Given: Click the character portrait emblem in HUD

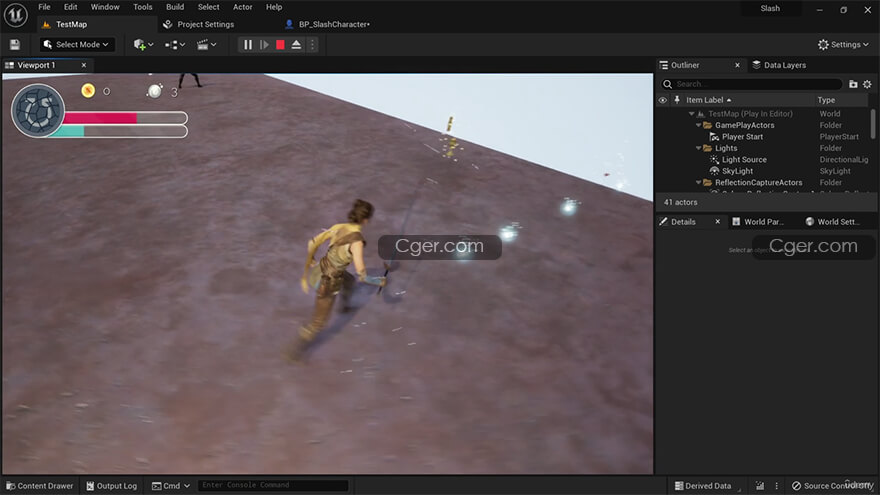Looking at the screenshot, I should pyautogui.click(x=38, y=111).
